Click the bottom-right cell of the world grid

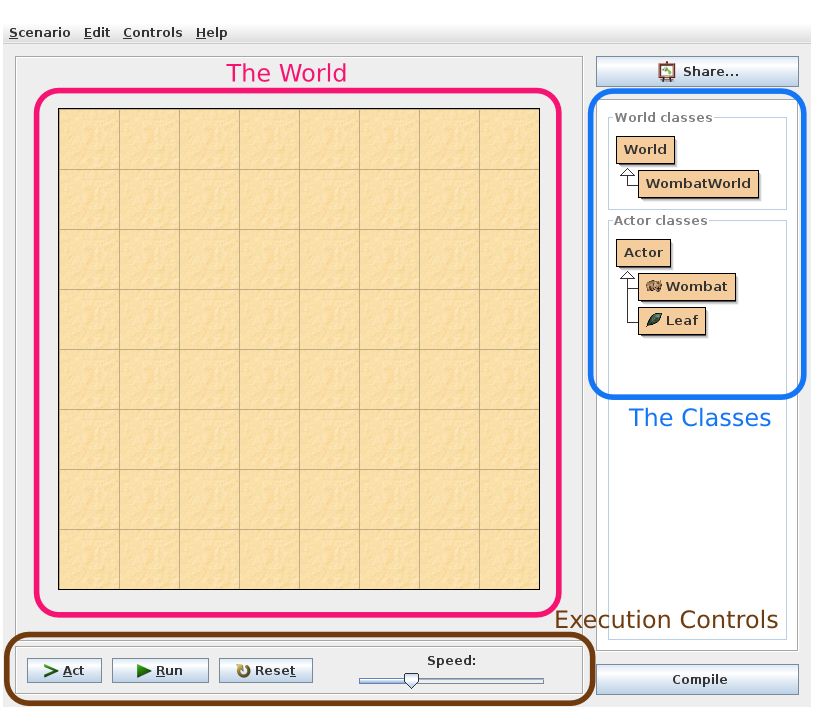[x=509, y=559]
